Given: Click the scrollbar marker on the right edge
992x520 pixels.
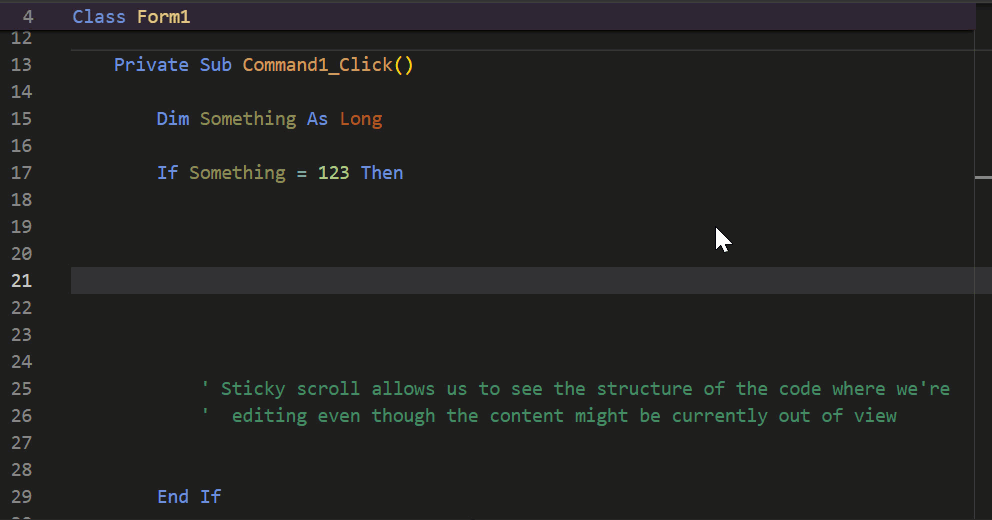Looking at the screenshot, I should point(983,177).
